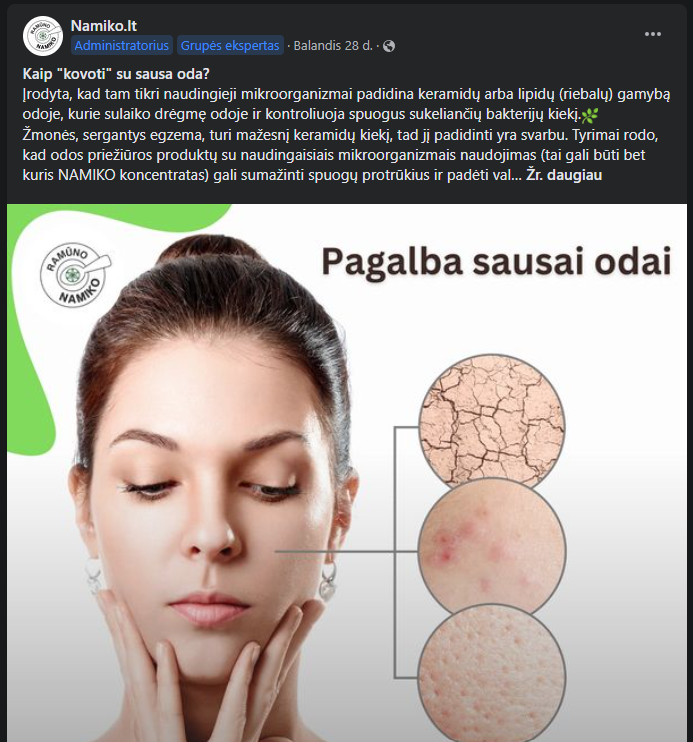Expand the post with Žr. daugiau
The image size is (693, 742).
pos(564,175)
